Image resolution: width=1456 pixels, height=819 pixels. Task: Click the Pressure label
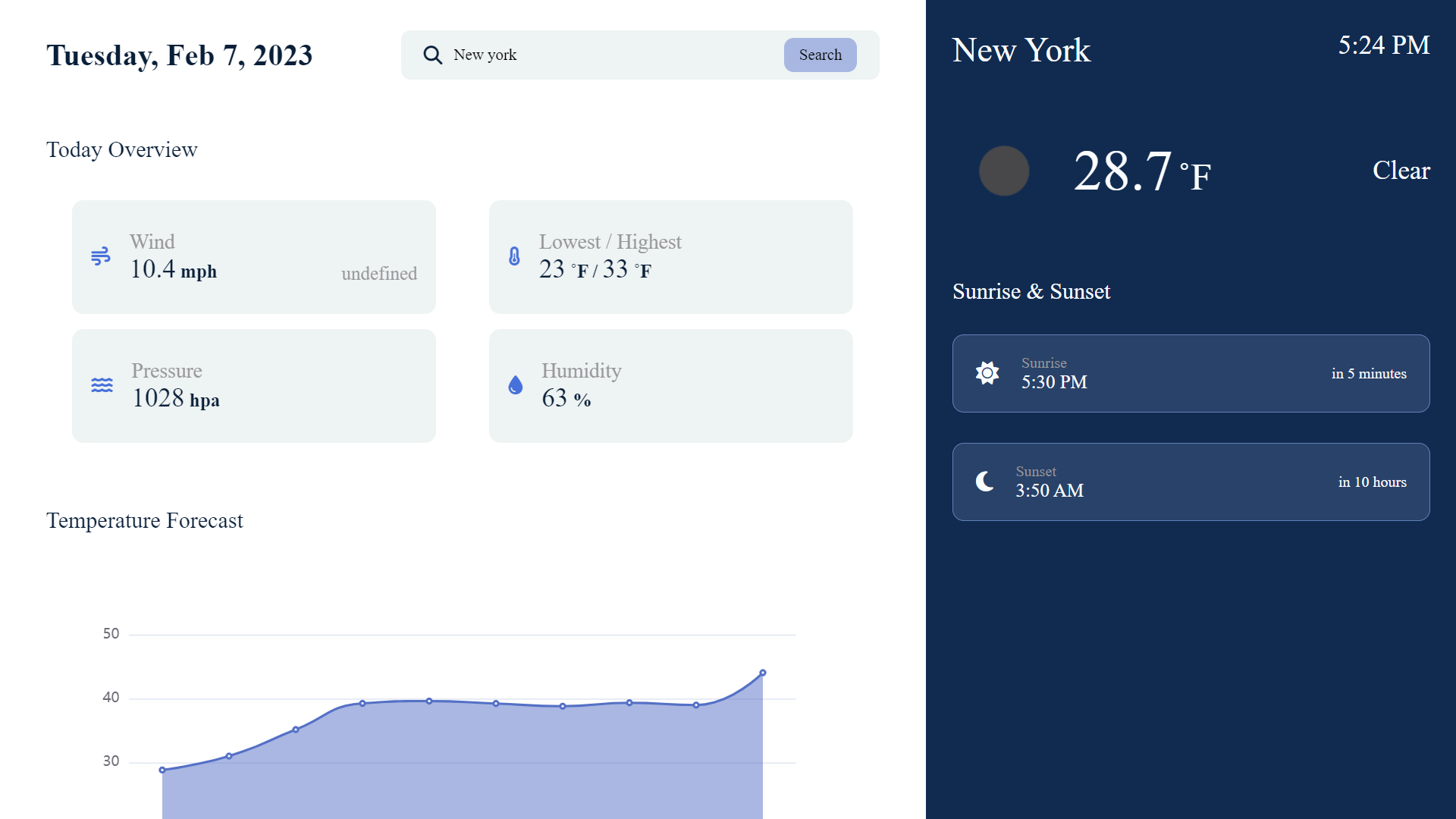(167, 371)
